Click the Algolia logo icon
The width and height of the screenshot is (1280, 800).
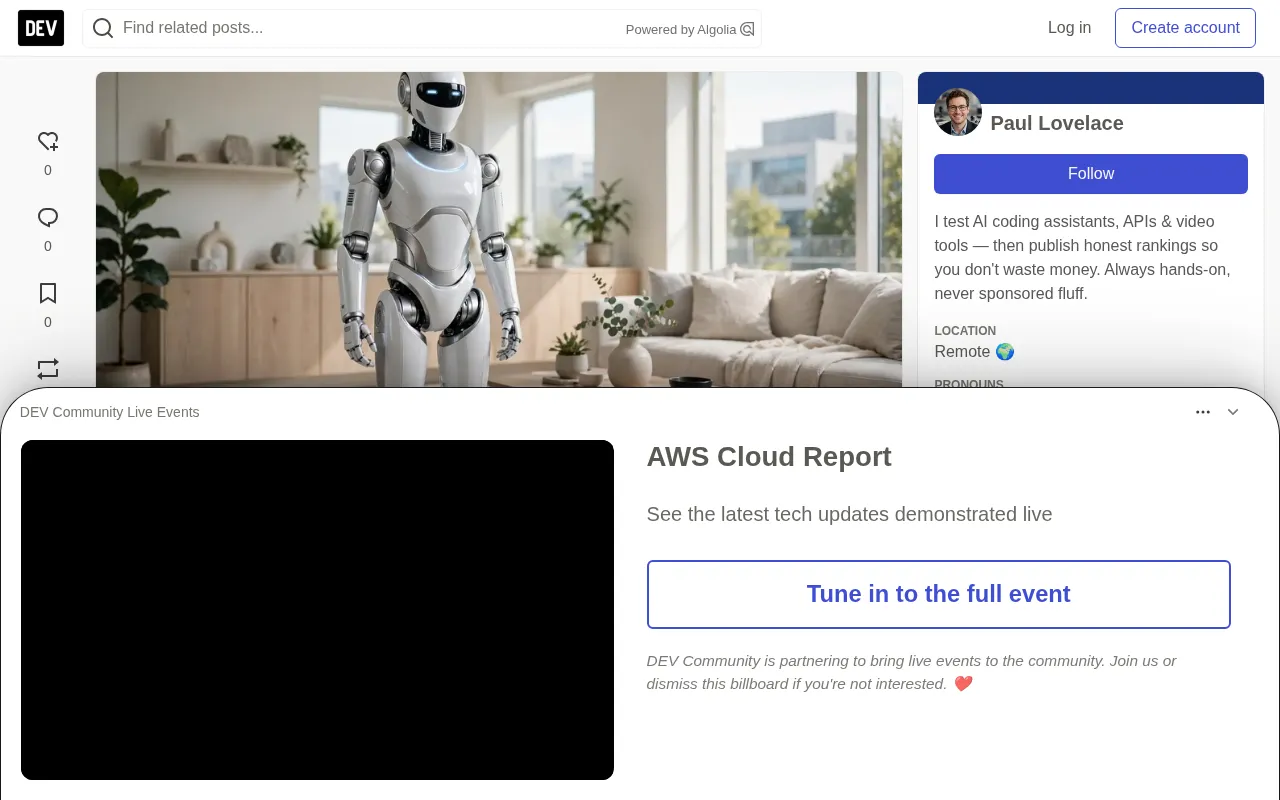(x=747, y=29)
